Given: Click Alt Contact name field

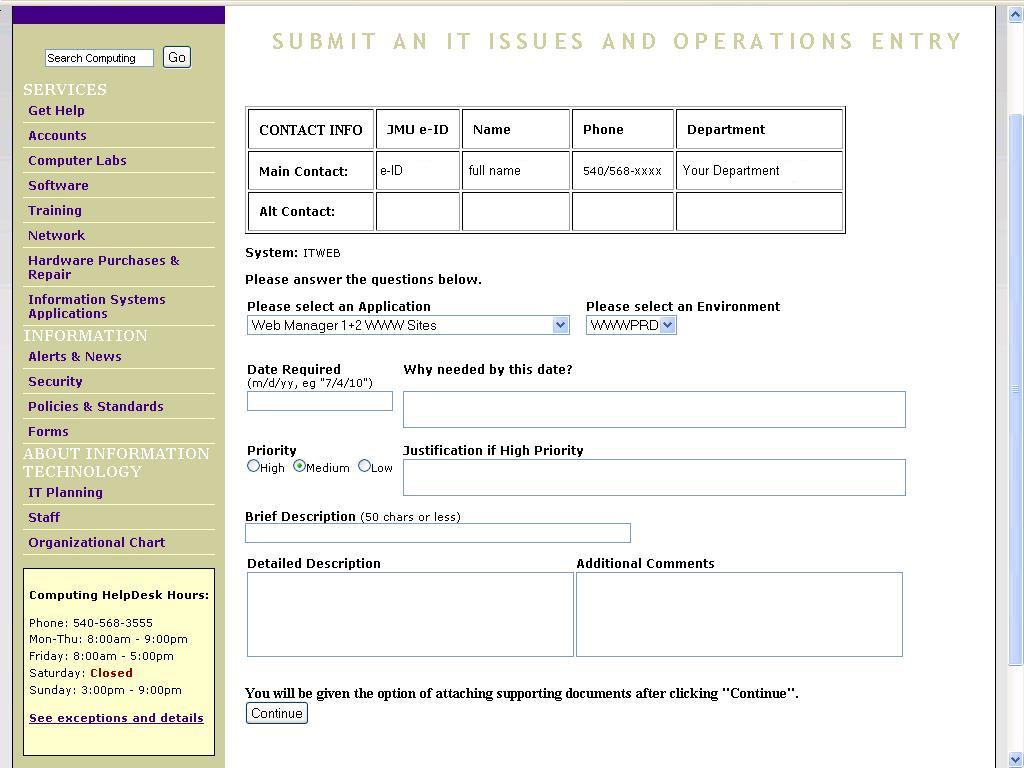Looking at the screenshot, I should point(516,211).
